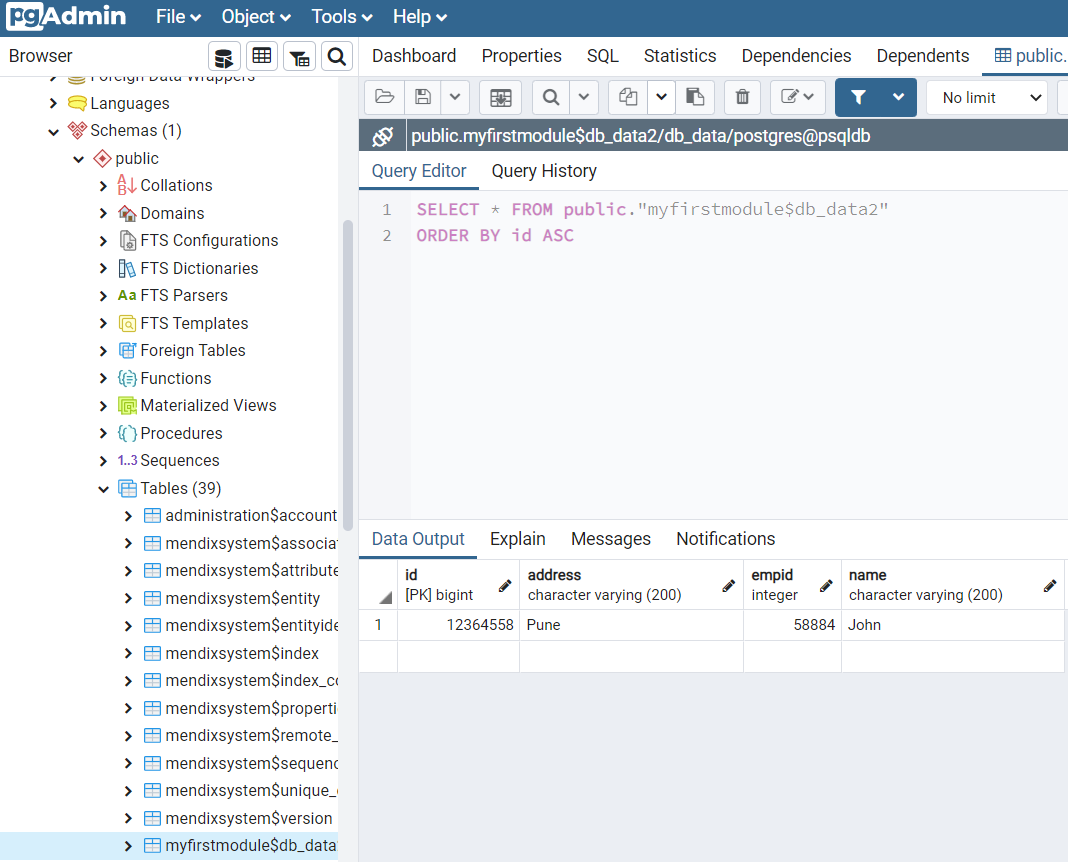This screenshot has width=1068, height=862.
Task: Switch to the Dashboard tab
Action: pyautogui.click(x=414, y=56)
